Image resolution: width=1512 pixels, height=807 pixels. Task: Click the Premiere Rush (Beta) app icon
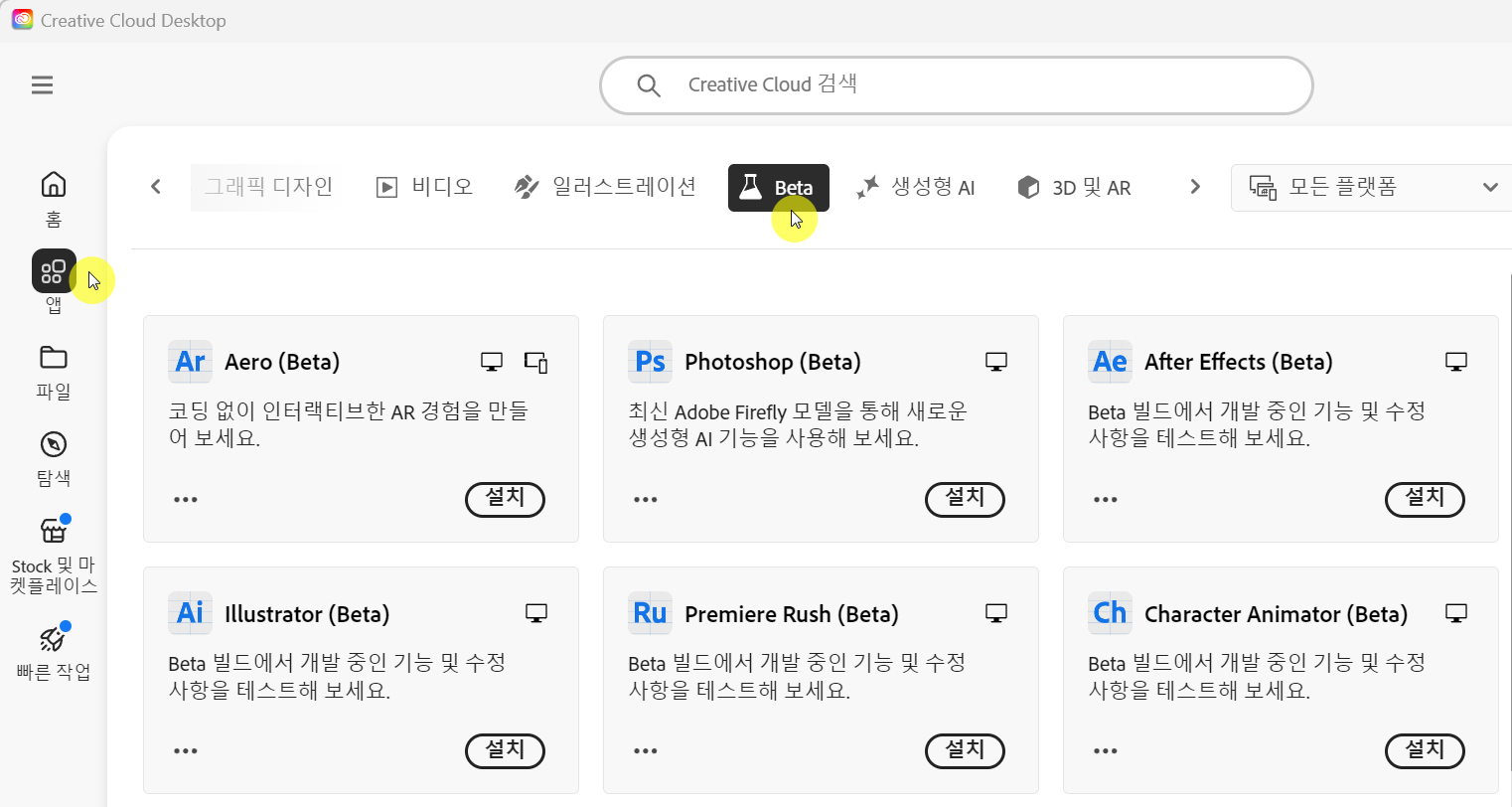point(650,613)
